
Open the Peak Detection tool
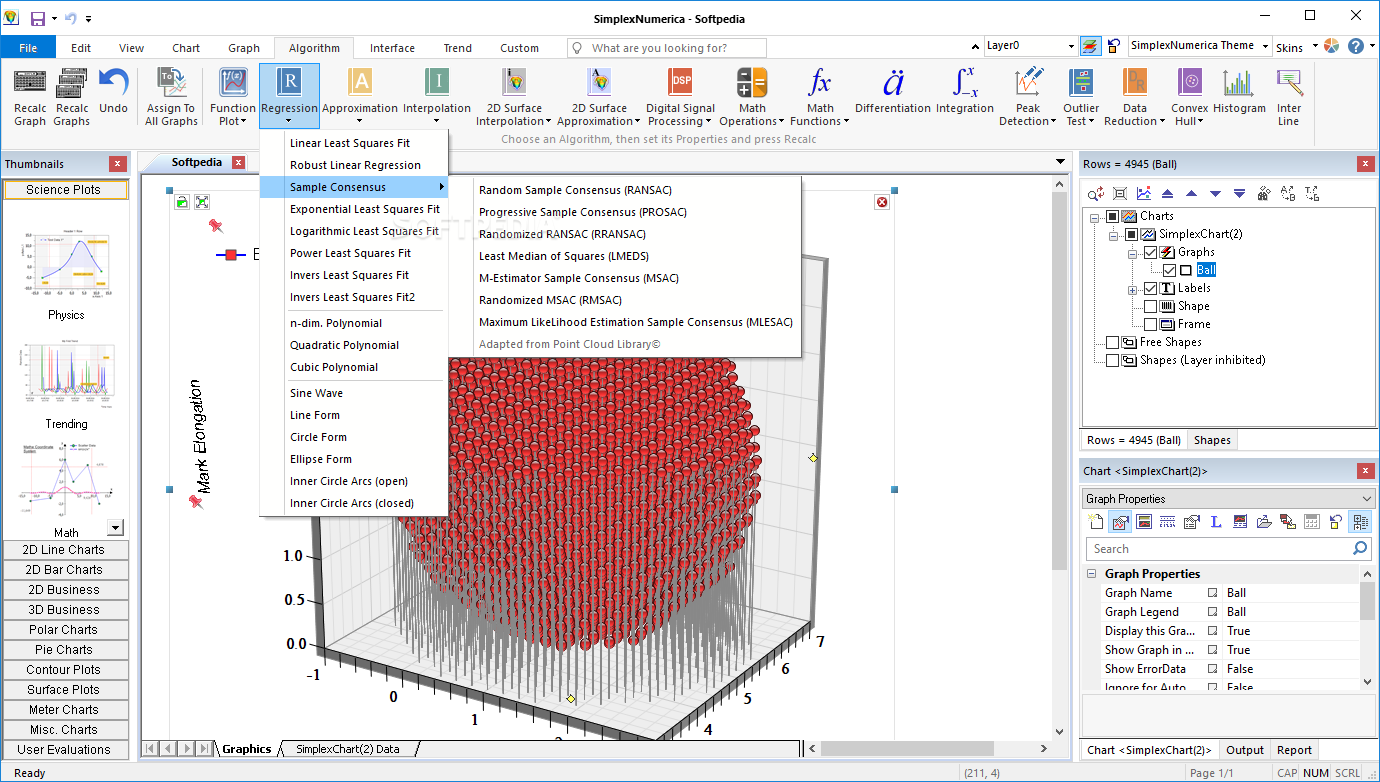pos(1028,97)
